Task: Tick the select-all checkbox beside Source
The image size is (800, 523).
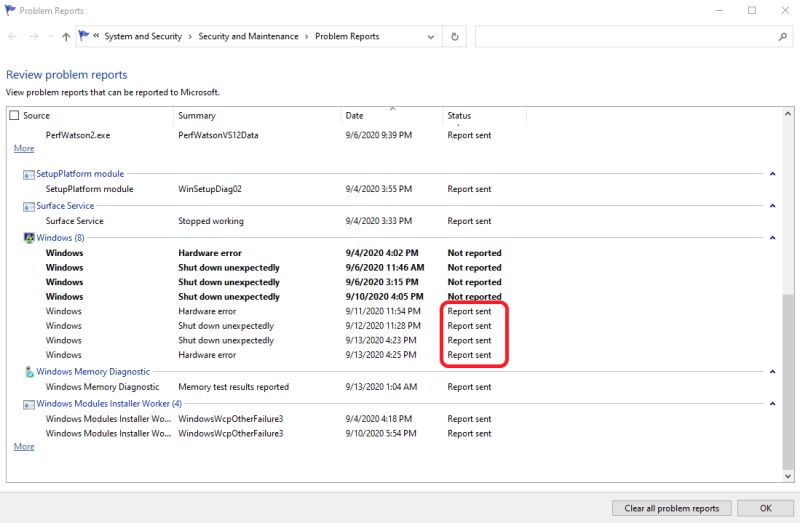Action: (14, 115)
